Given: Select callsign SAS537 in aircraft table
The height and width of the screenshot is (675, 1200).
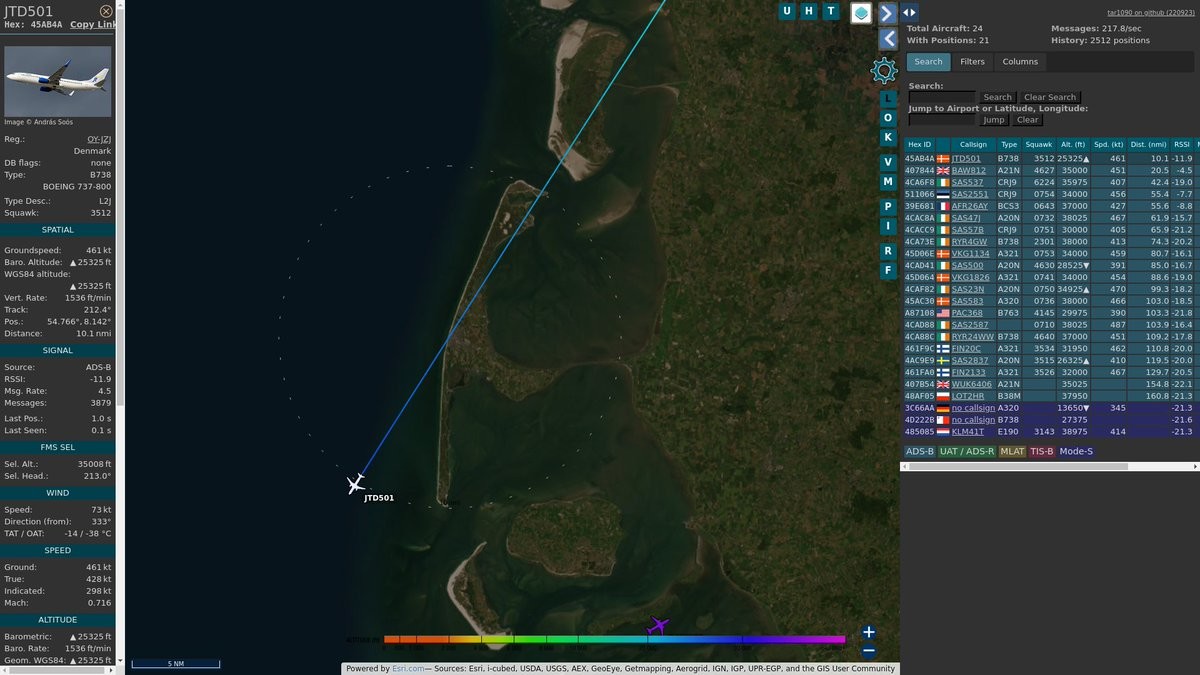Looking at the screenshot, I should [x=967, y=182].
